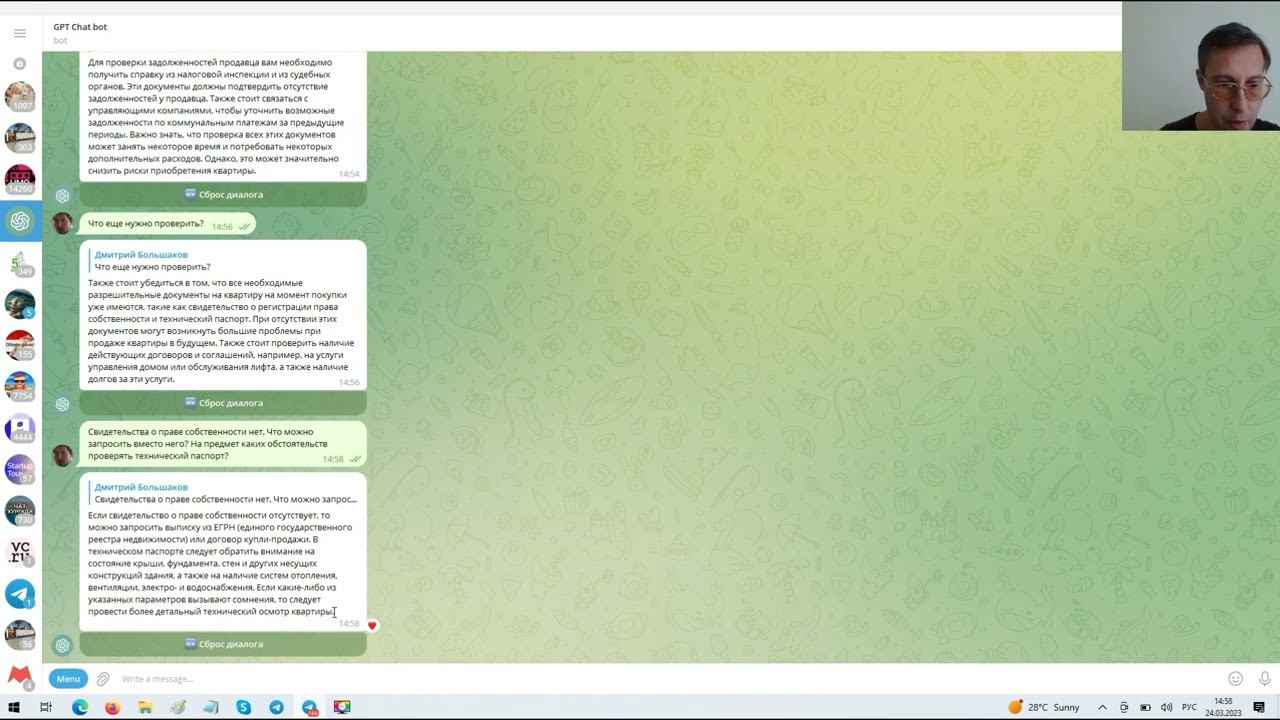Viewport: 1280px width, 720px height.
Task: Click the sent message 'Свидетельства о праве собственности нет'
Action: tap(223, 444)
